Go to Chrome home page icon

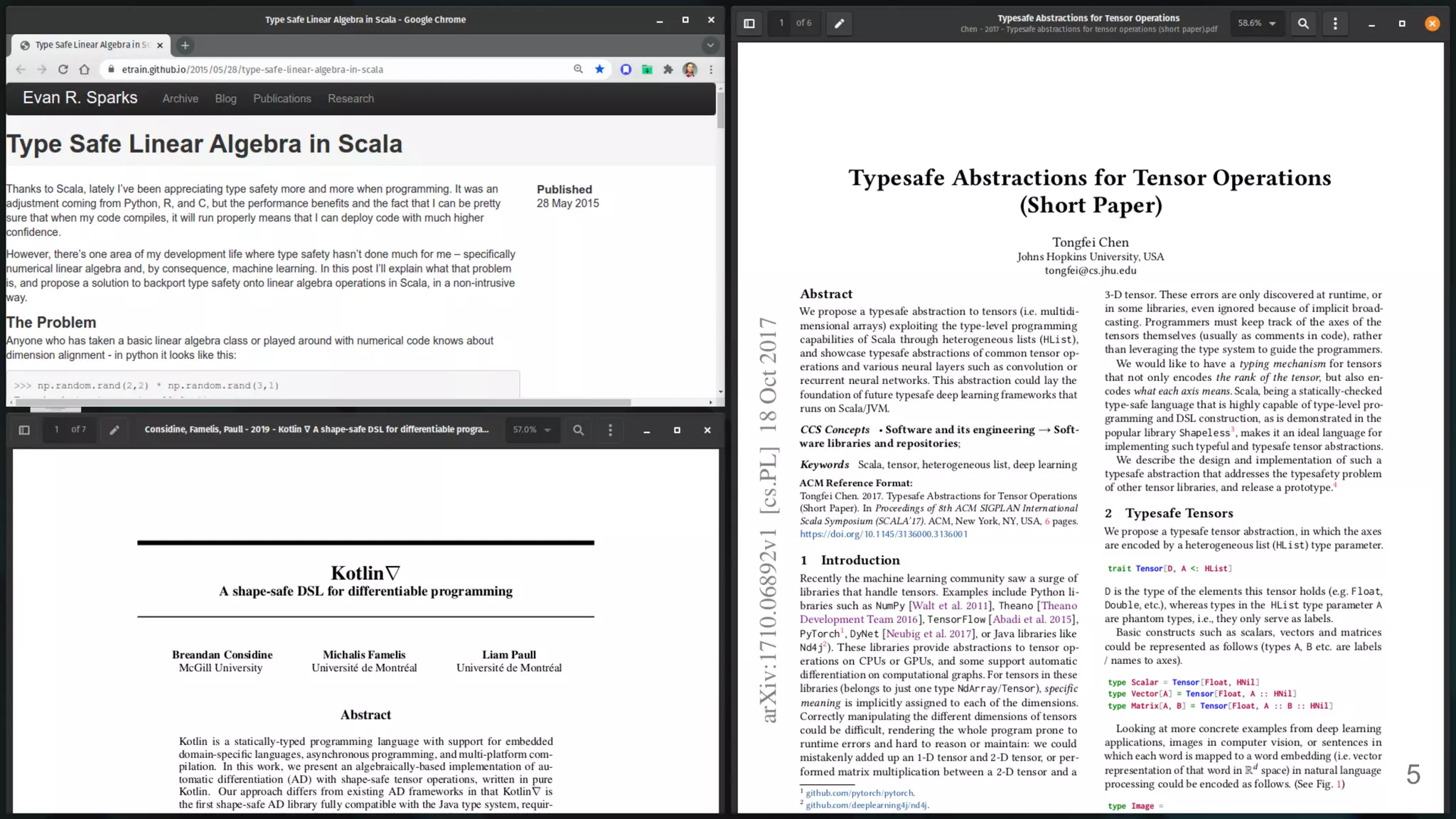coord(85,70)
